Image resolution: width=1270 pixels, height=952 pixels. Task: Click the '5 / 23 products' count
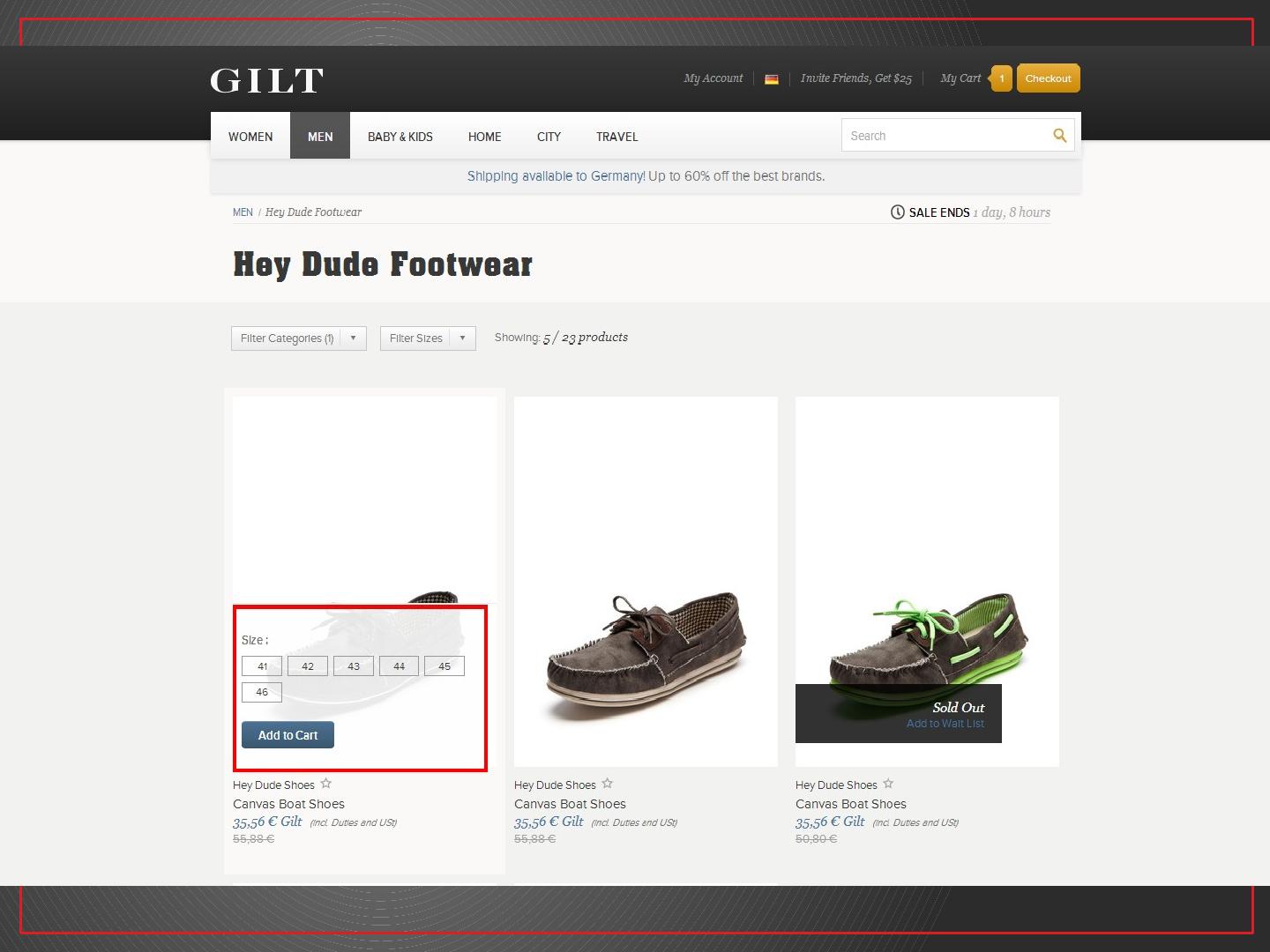click(x=586, y=338)
